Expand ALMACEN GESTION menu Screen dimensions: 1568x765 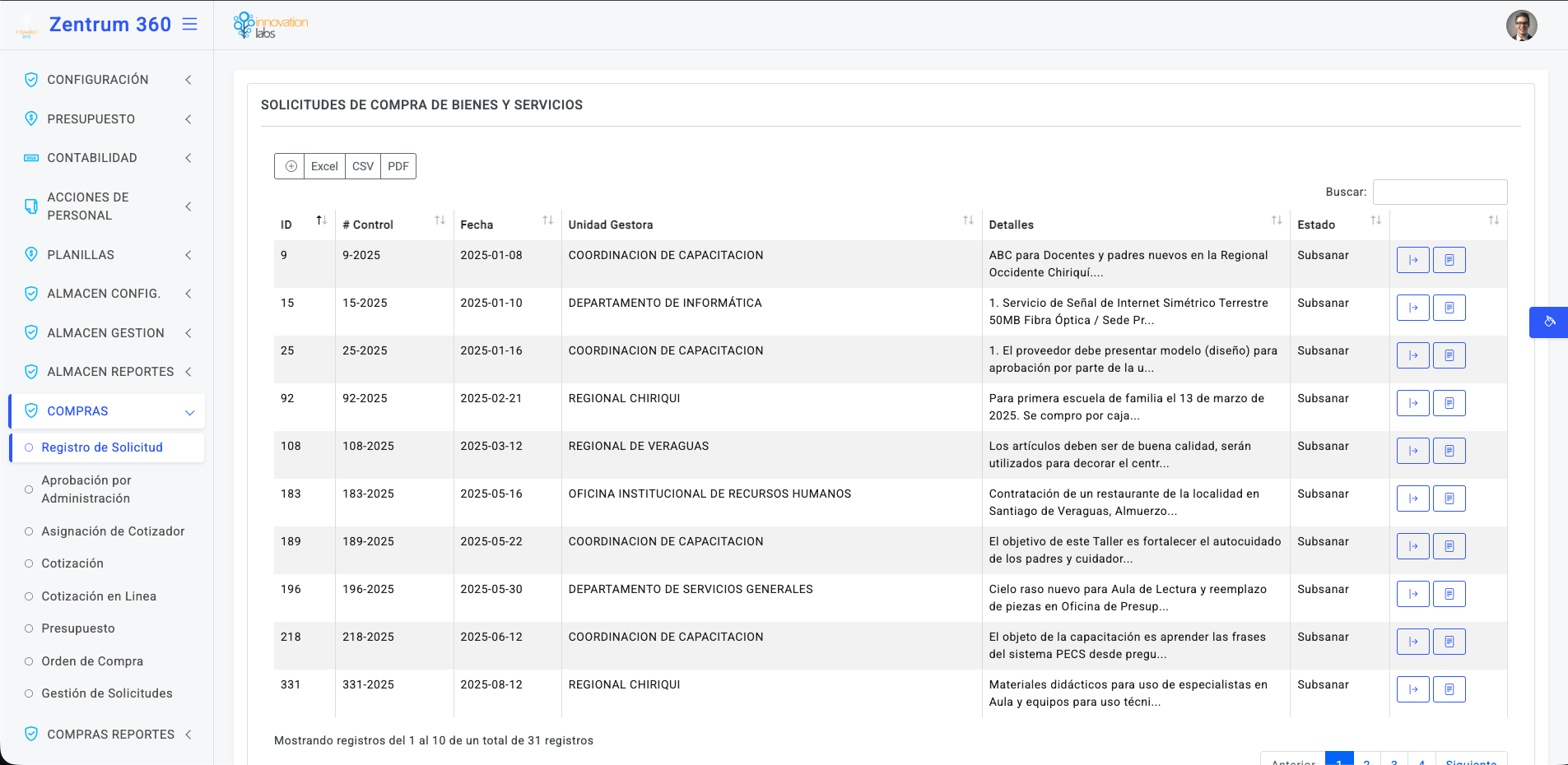click(x=107, y=333)
